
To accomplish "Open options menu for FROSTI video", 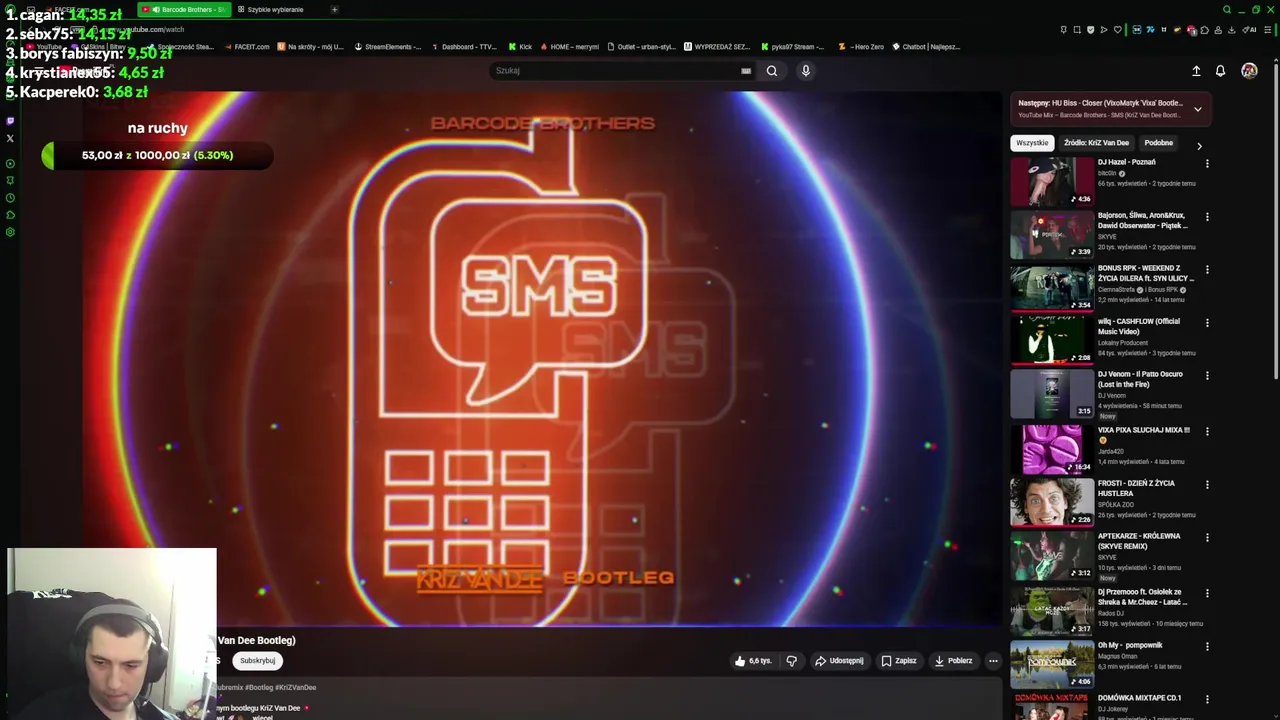I will click(x=1207, y=485).
